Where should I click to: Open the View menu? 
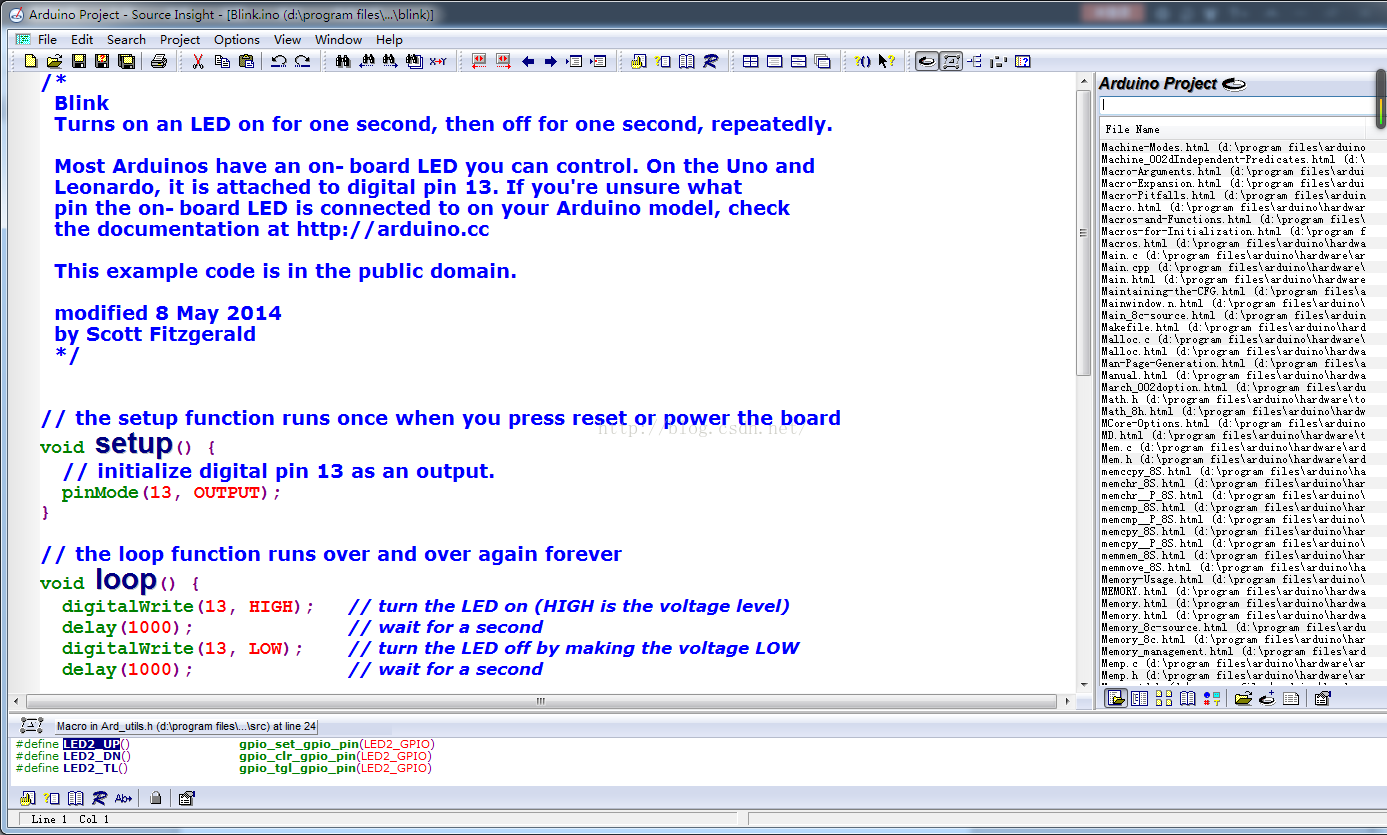tap(287, 40)
